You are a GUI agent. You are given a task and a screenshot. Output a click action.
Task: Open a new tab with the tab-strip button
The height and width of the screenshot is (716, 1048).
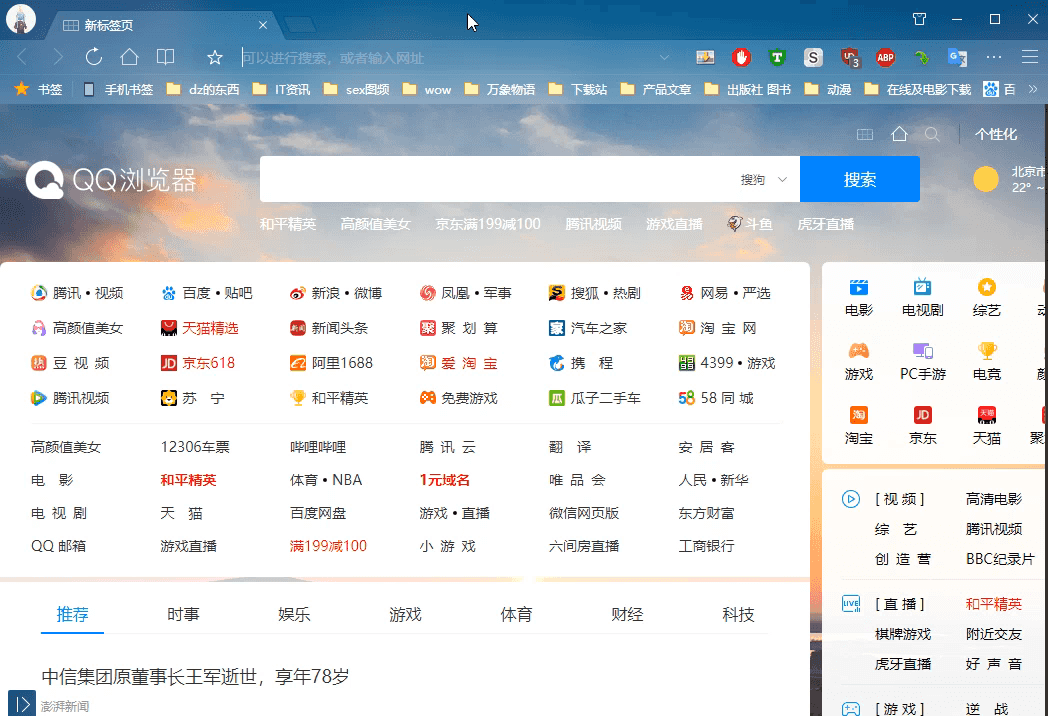tap(300, 25)
